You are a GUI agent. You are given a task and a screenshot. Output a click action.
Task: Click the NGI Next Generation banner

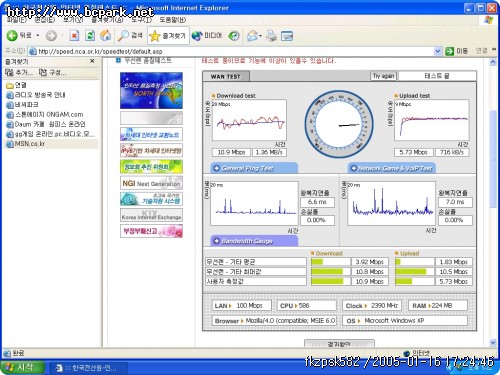(x=151, y=183)
